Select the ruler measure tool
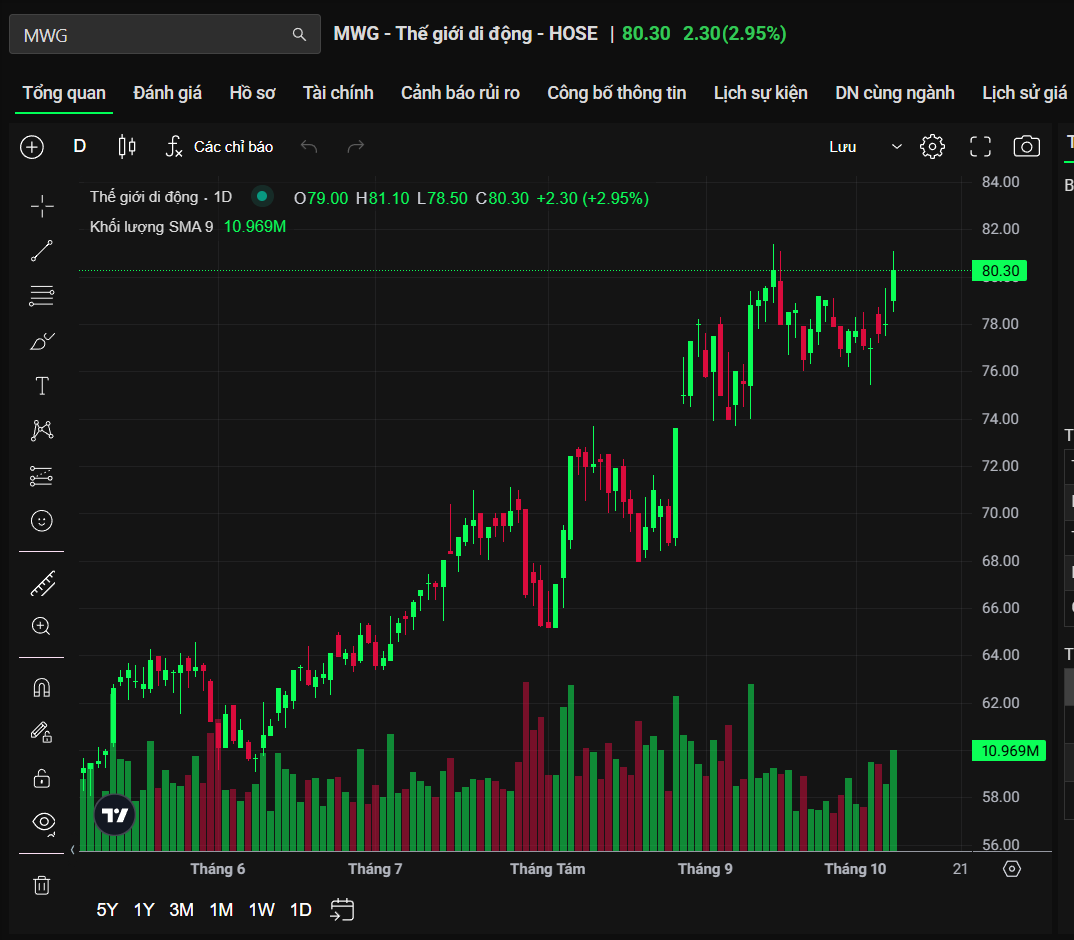The image size is (1074, 940). click(42, 582)
